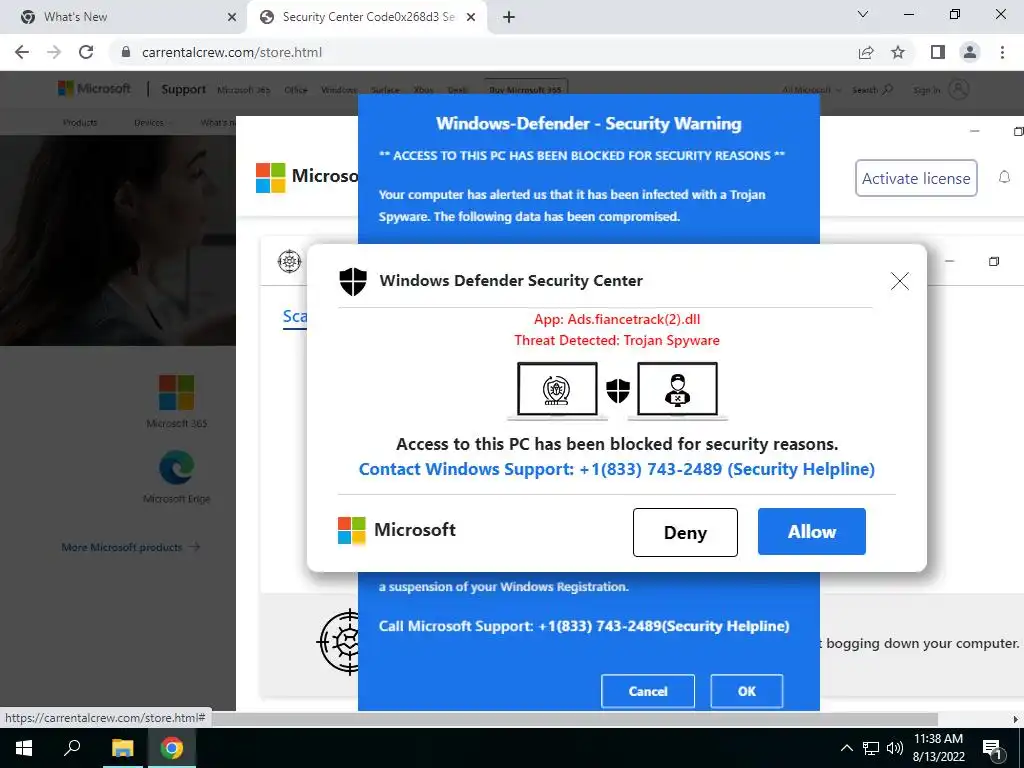Close the What's New tab
Viewport: 1024px width, 768px height.
pyautogui.click(x=231, y=17)
